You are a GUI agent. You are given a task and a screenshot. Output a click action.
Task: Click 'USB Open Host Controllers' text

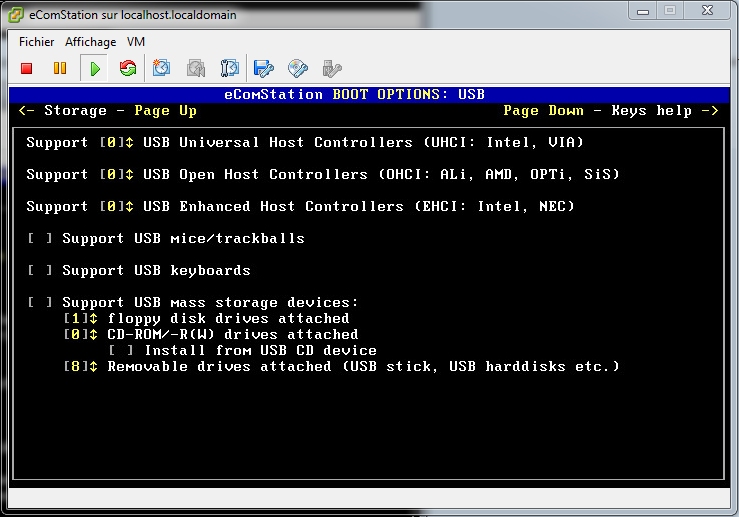coord(255,174)
